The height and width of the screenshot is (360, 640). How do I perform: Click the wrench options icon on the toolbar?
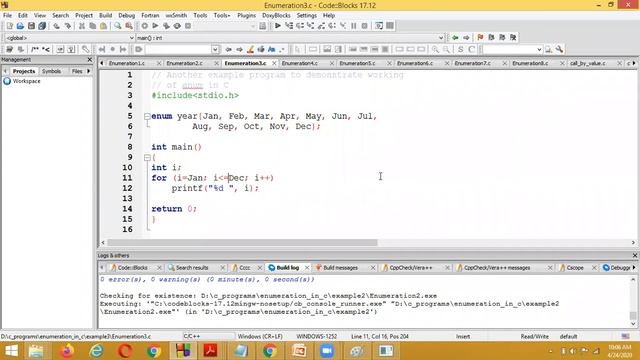[x=559, y=49]
